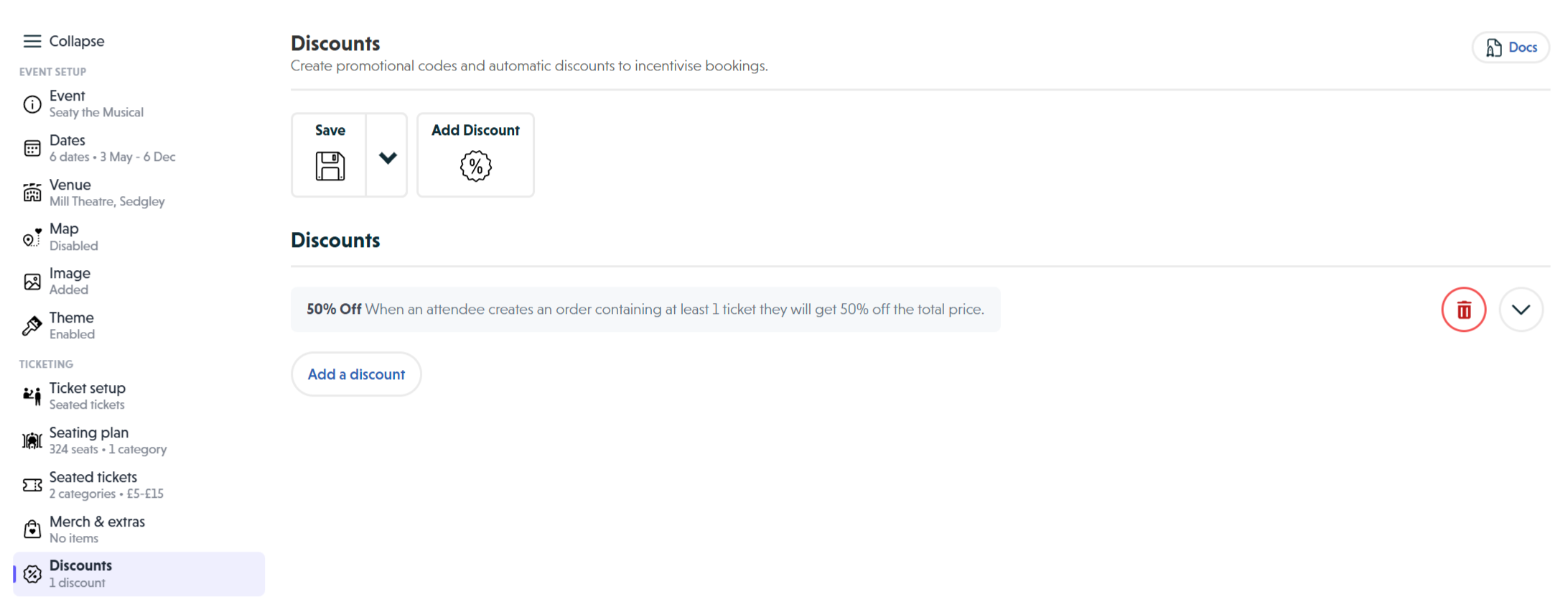Click the Seated tickets ticket icon
1568x607 pixels.
(32, 485)
